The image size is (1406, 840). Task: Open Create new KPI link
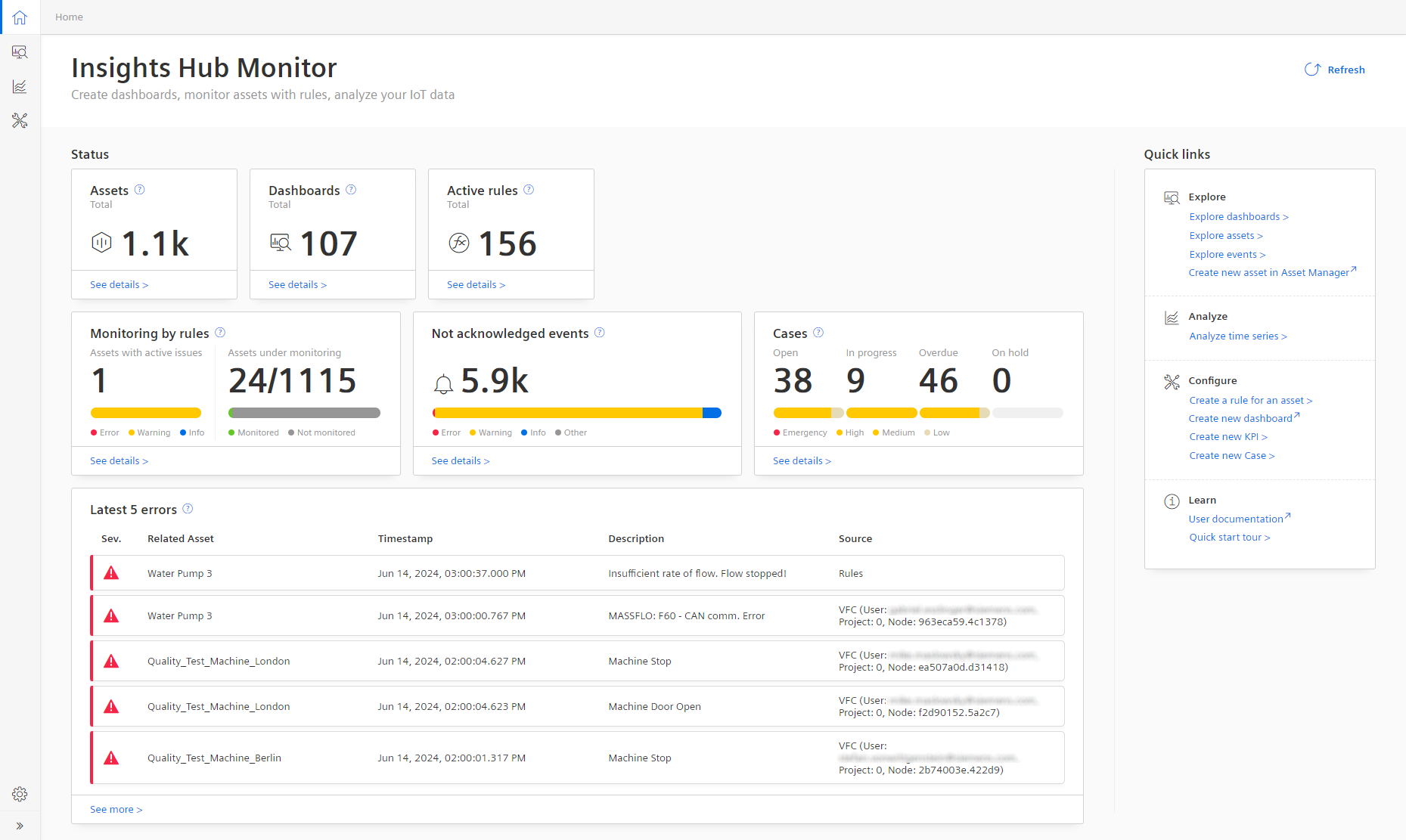click(x=1228, y=437)
